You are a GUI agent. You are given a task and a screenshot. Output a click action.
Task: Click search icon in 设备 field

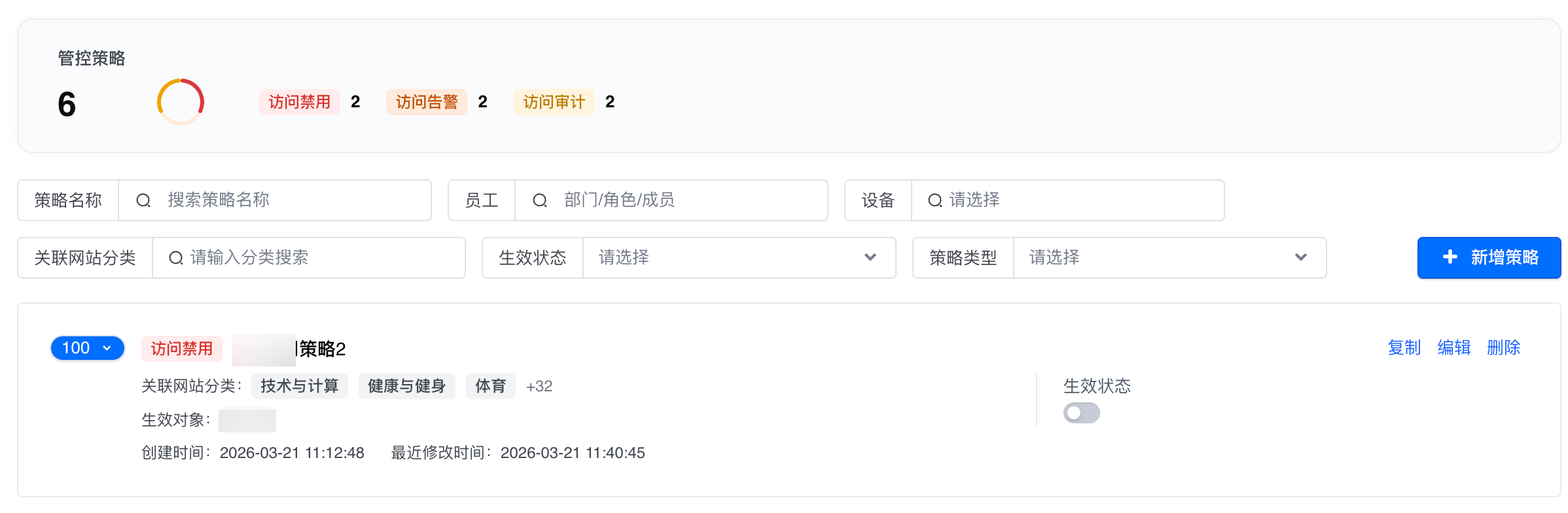point(935,200)
